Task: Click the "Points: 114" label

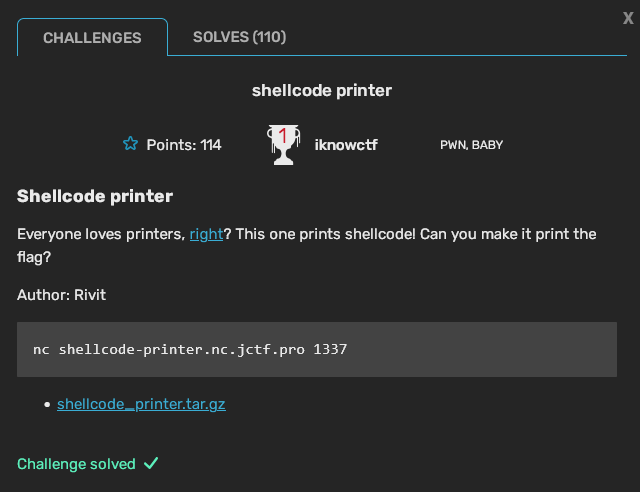Action: [x=184, y=145]
